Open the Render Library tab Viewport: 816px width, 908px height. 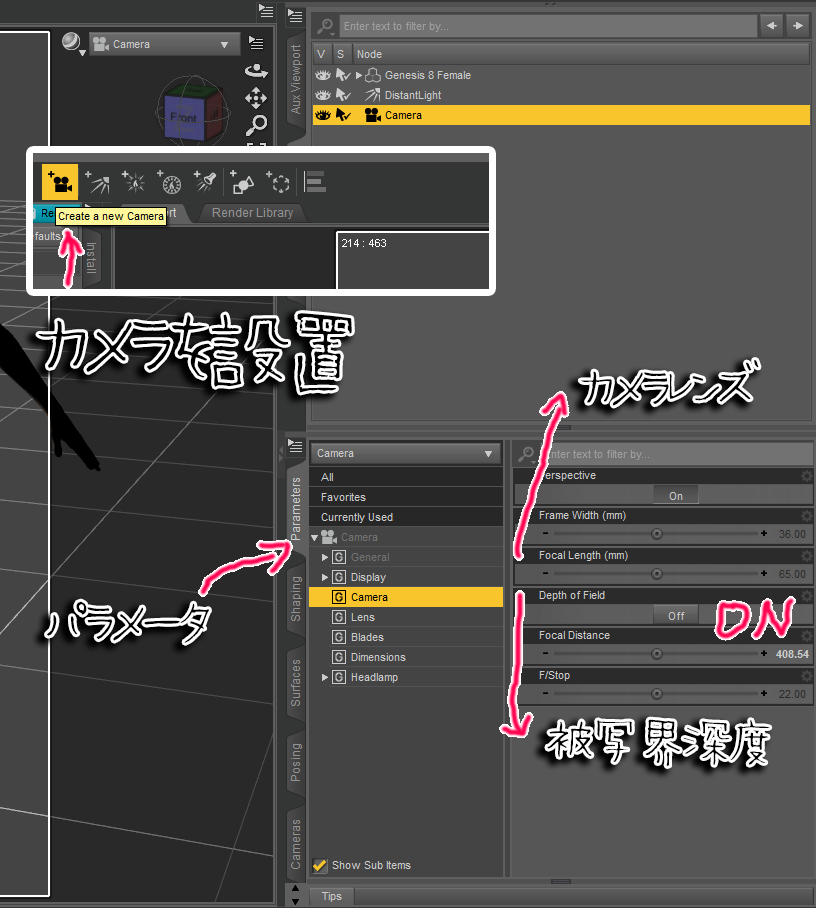[253, 213]
